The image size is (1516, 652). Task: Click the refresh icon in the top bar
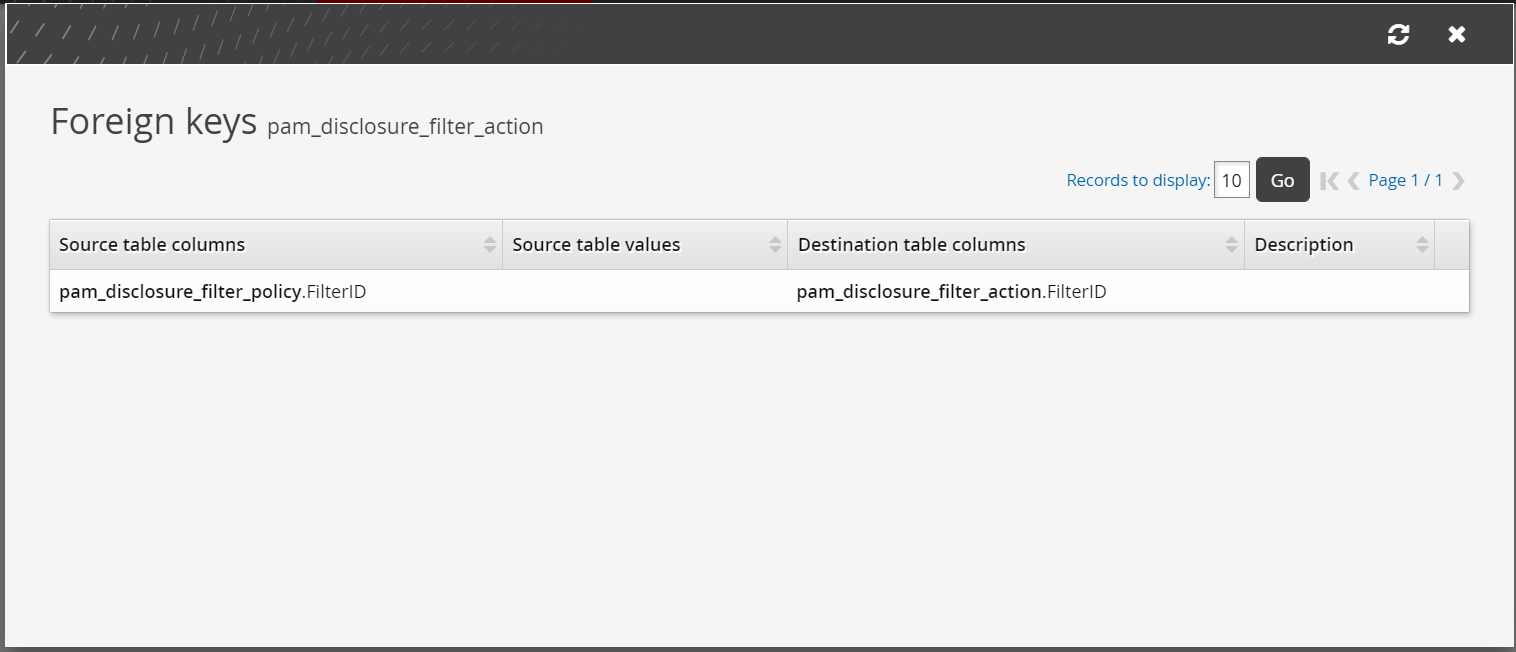pos(1398,35)
